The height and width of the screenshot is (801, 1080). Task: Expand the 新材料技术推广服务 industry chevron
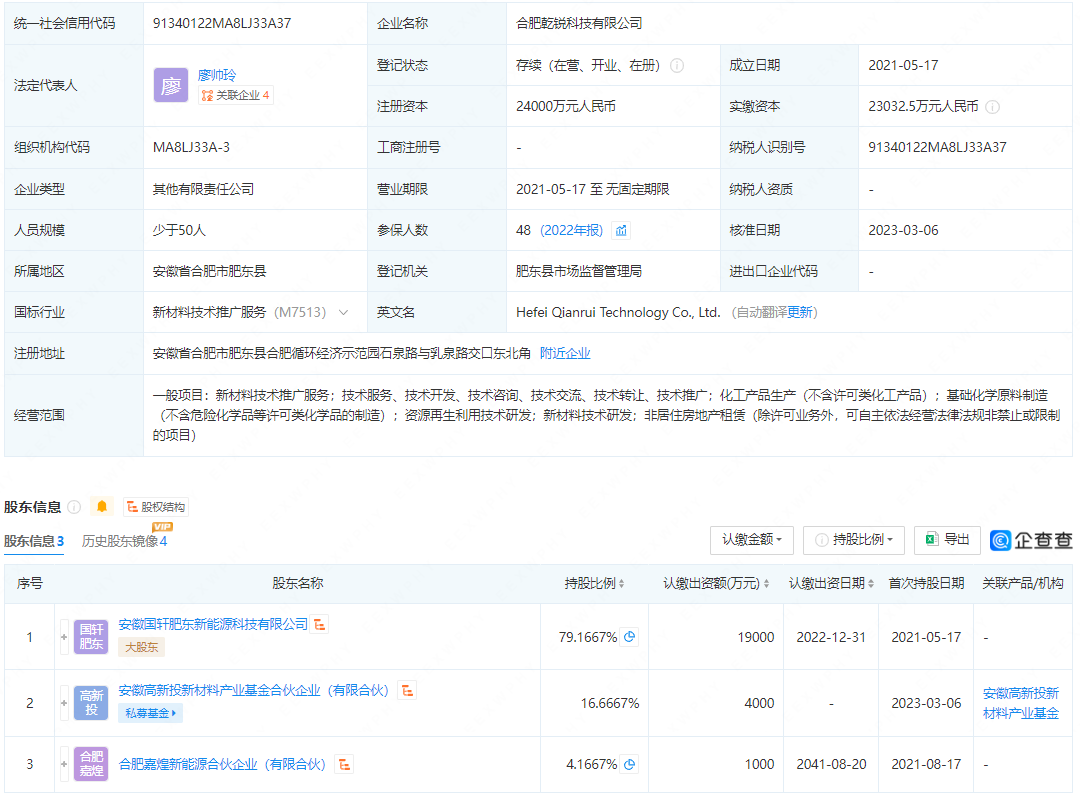[344, 313]
